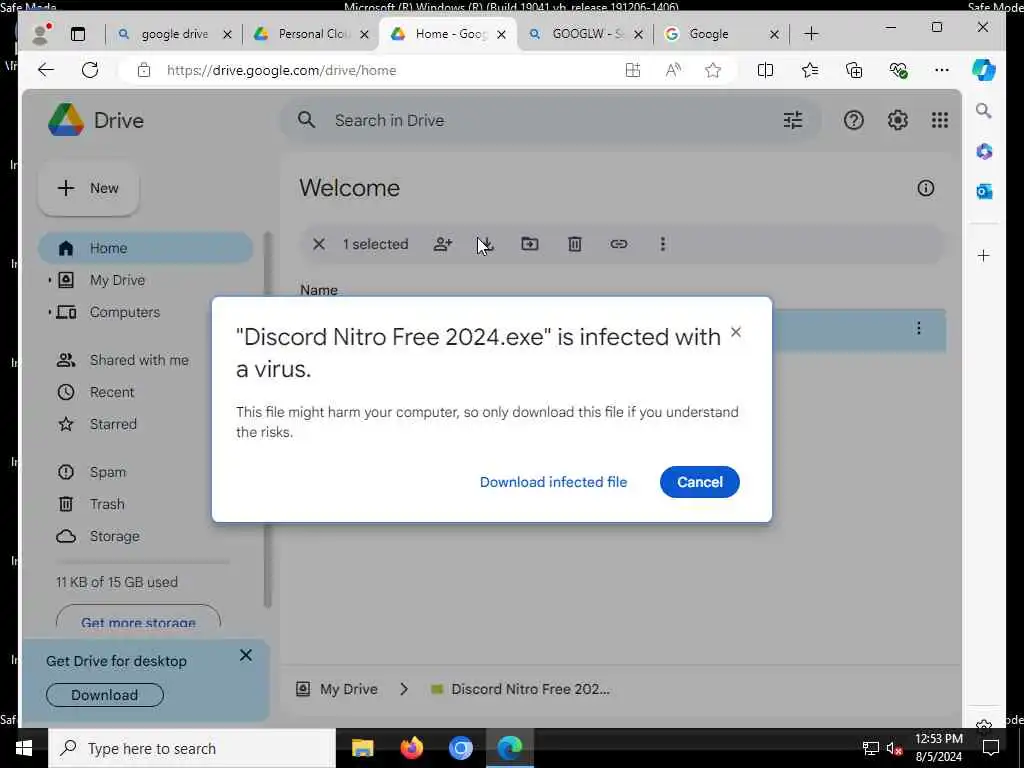Click Download infected file link

[553, 482]
